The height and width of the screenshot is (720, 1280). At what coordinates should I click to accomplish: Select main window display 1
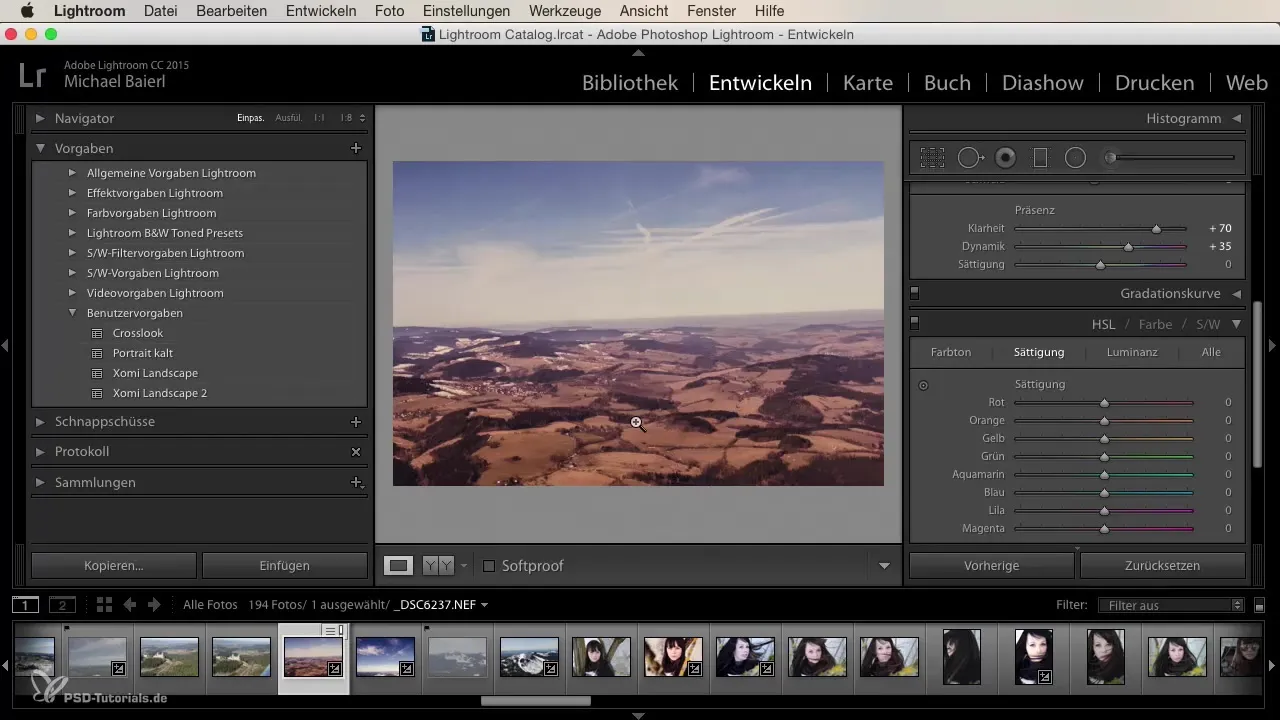click(25, 604)
